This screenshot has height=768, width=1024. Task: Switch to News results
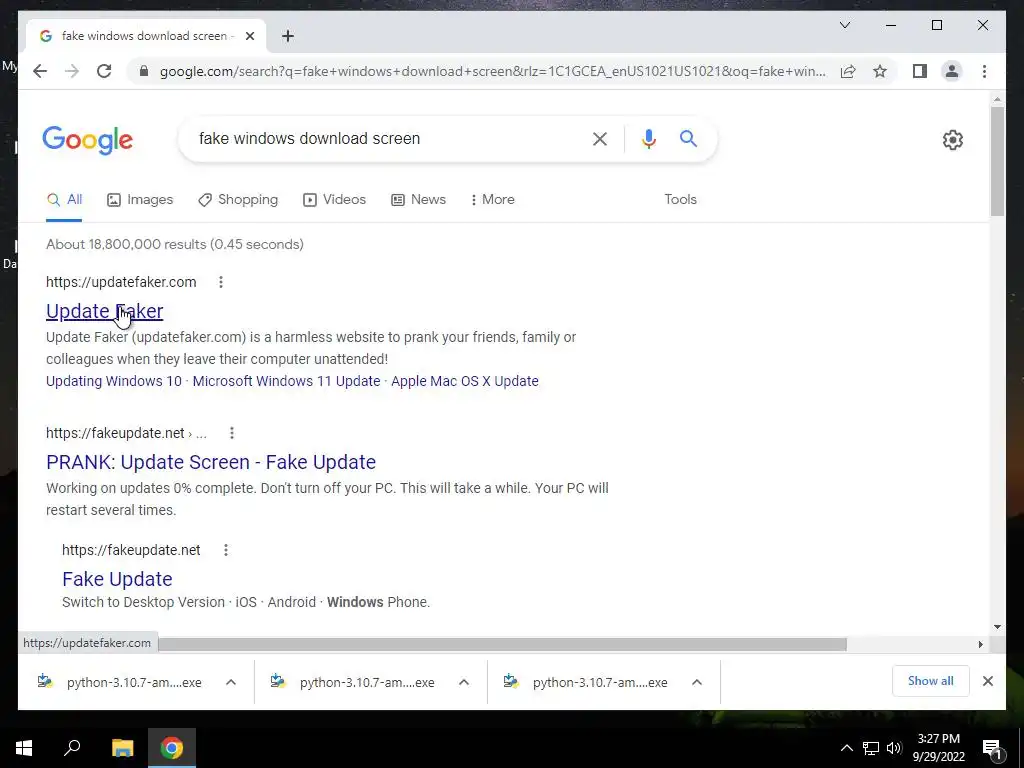[x=418, y=200]
